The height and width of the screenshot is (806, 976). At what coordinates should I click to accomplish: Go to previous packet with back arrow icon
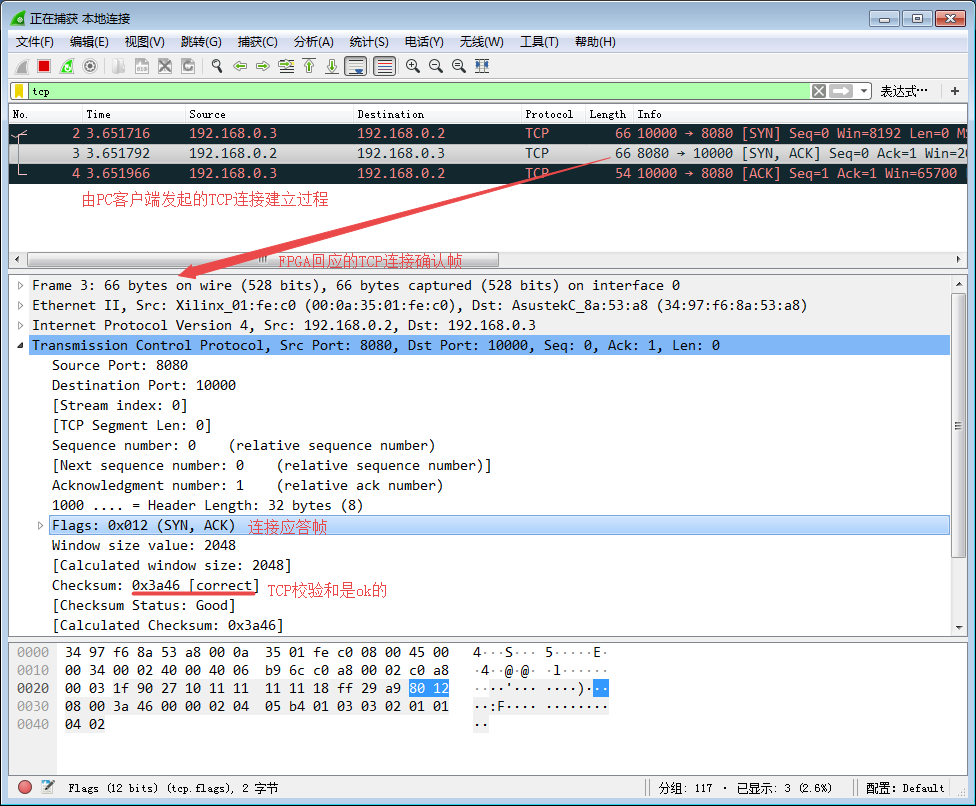click(x=238, y=66)
